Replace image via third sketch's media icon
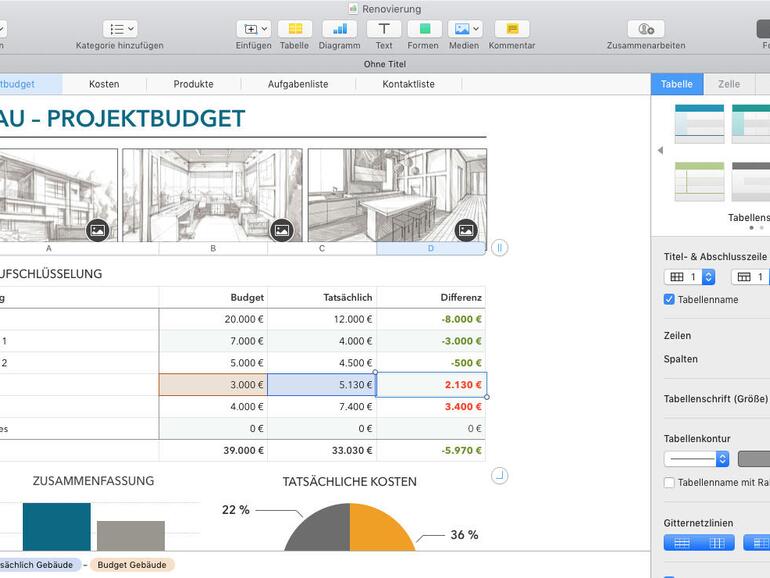Image resolution: width=770 pixels, height=578 pixels. [466, 230]
